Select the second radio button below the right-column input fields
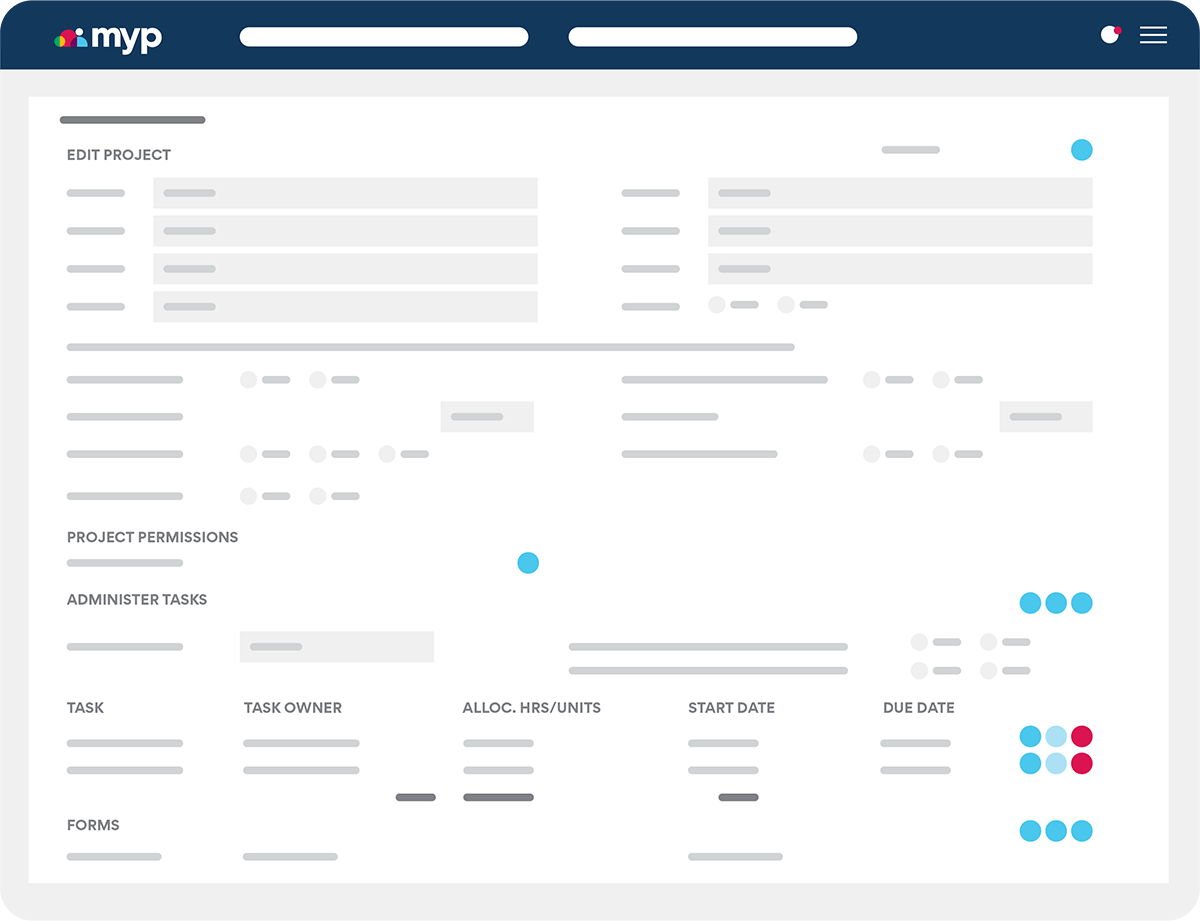Image resolution: width=1200 pixels, height=921 pixels. point(786,305)
